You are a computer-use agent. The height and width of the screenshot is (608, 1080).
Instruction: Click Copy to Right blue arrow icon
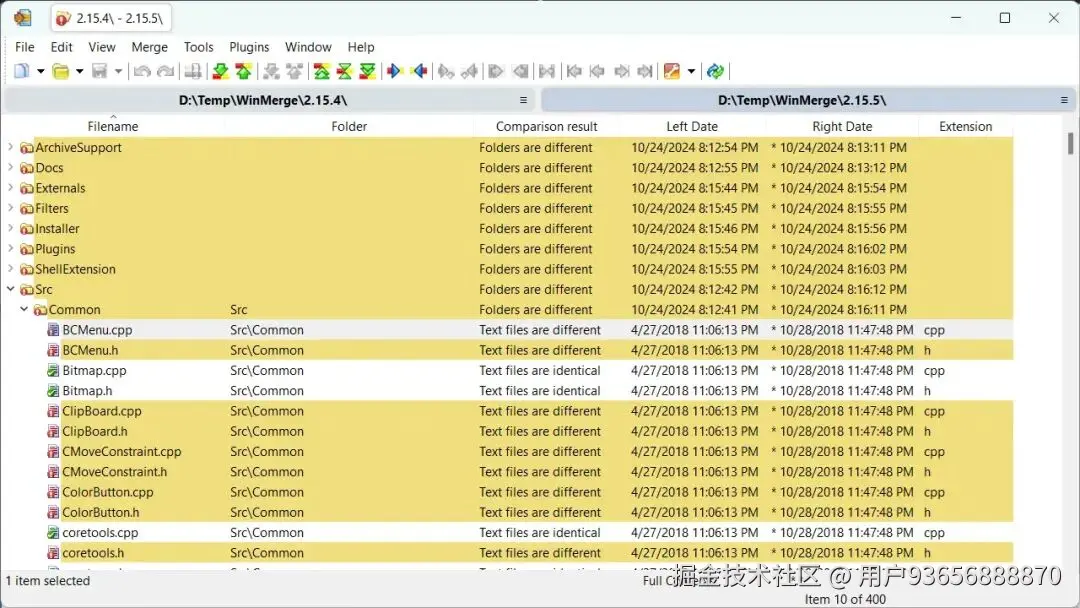point(395,71)
